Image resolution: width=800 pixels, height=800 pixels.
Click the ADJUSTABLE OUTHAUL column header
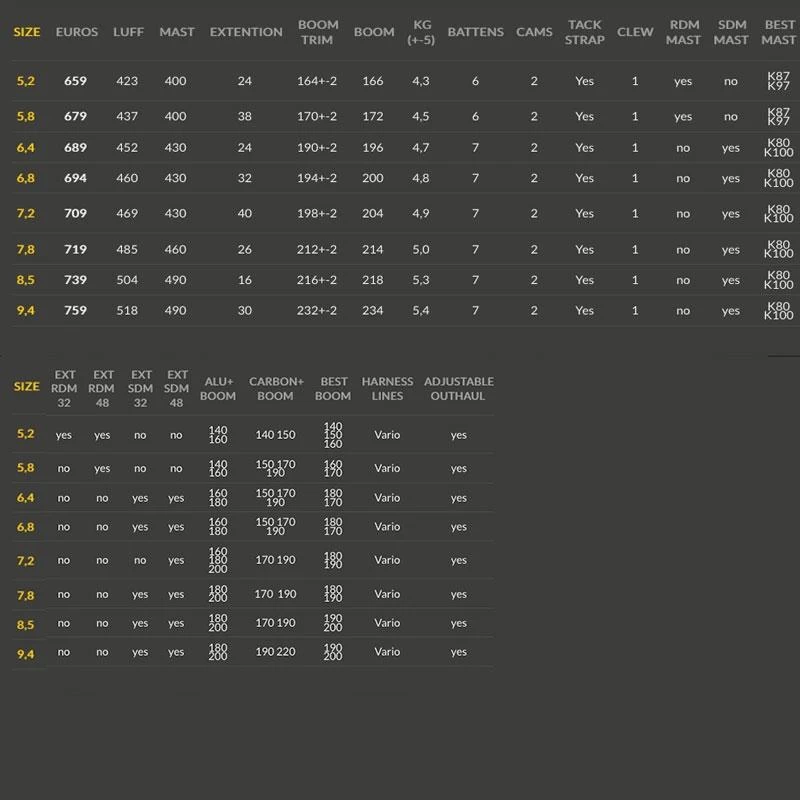pyautogui.click(x=458, y=388)
